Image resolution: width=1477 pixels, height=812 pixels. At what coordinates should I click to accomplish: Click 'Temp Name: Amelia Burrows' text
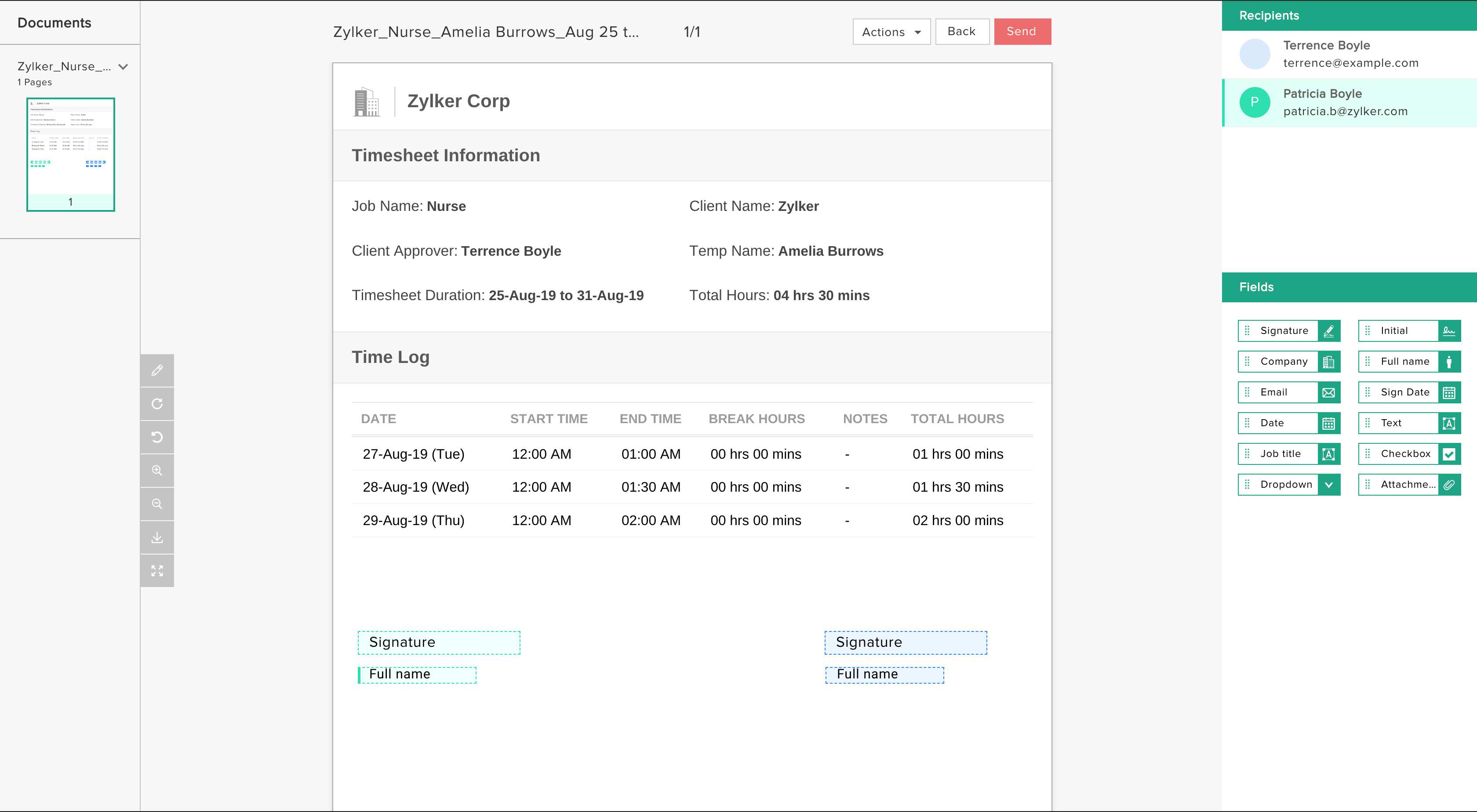pyautogui.click(x=786, y=251)
